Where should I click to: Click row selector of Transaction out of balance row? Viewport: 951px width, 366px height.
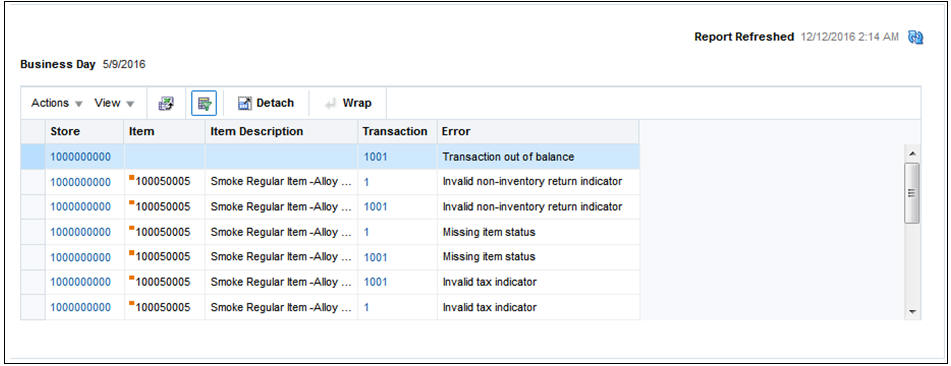33,157
